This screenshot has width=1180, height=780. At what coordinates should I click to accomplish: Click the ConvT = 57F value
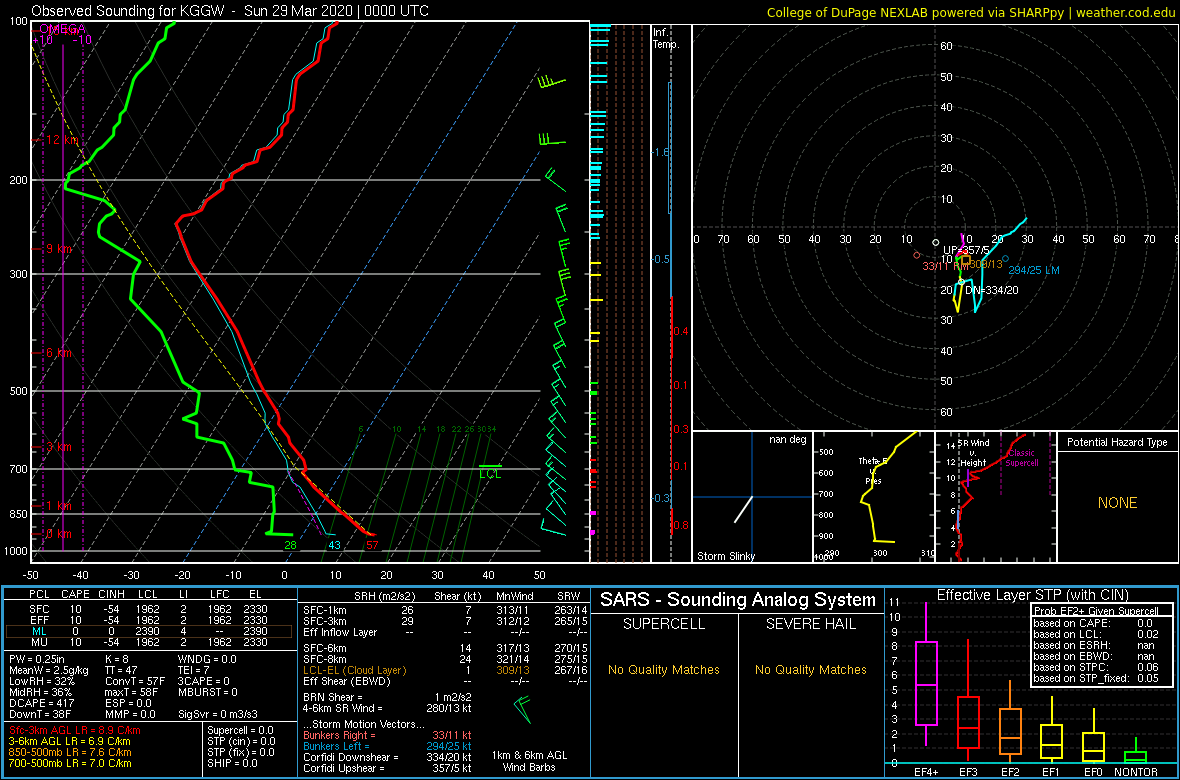pyautogui.click(x=133, y=682)
